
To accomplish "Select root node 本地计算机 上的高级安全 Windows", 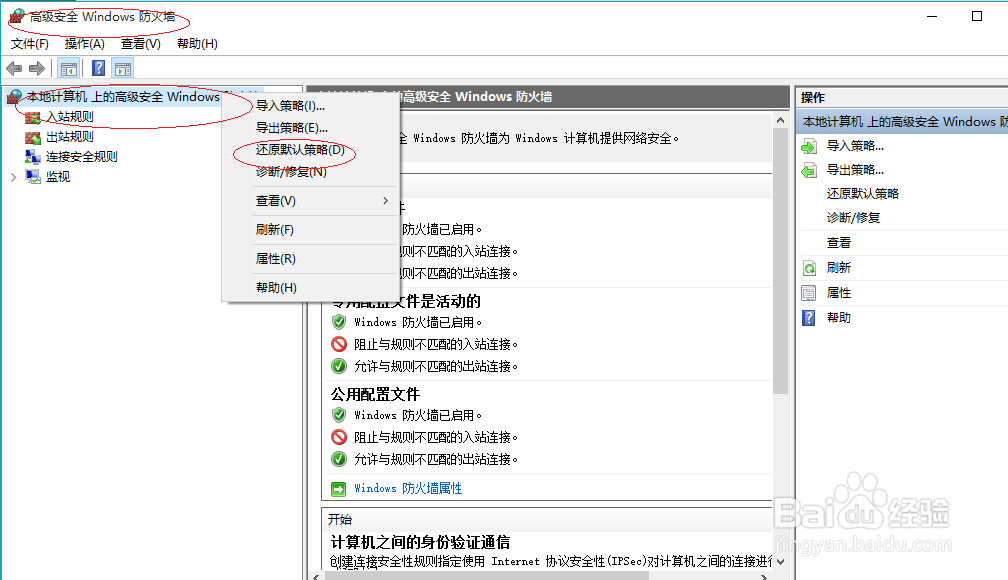I will 123,97.
